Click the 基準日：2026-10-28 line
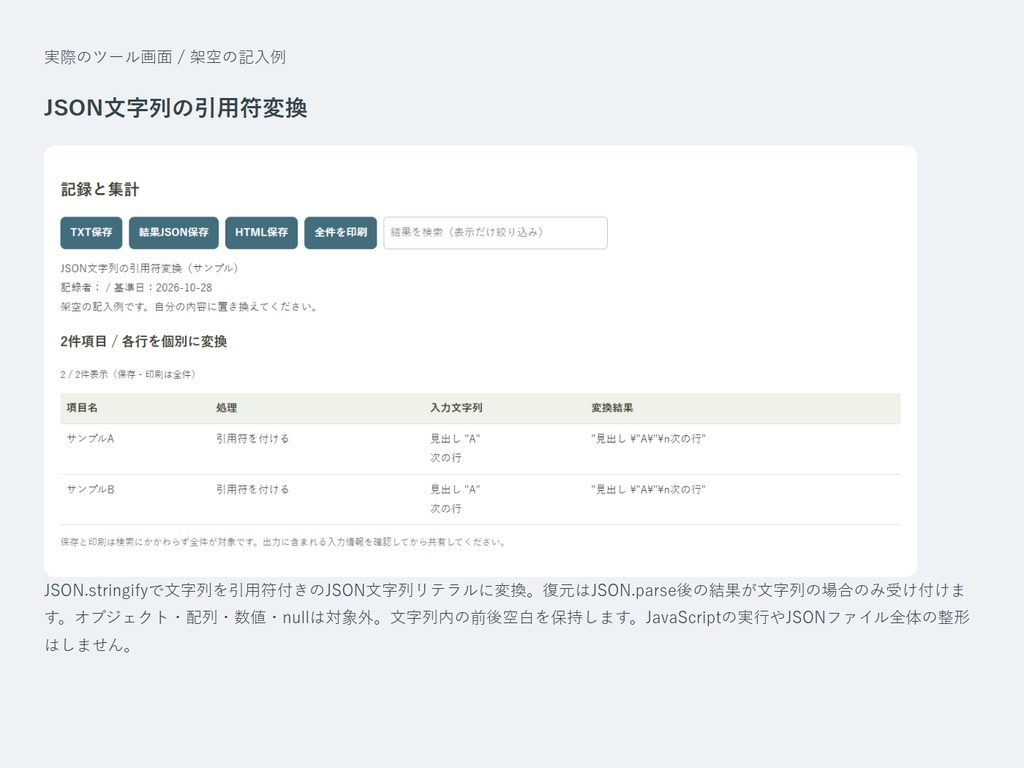The width and height of the screenshot is (1024, 768). coord(136,288)
